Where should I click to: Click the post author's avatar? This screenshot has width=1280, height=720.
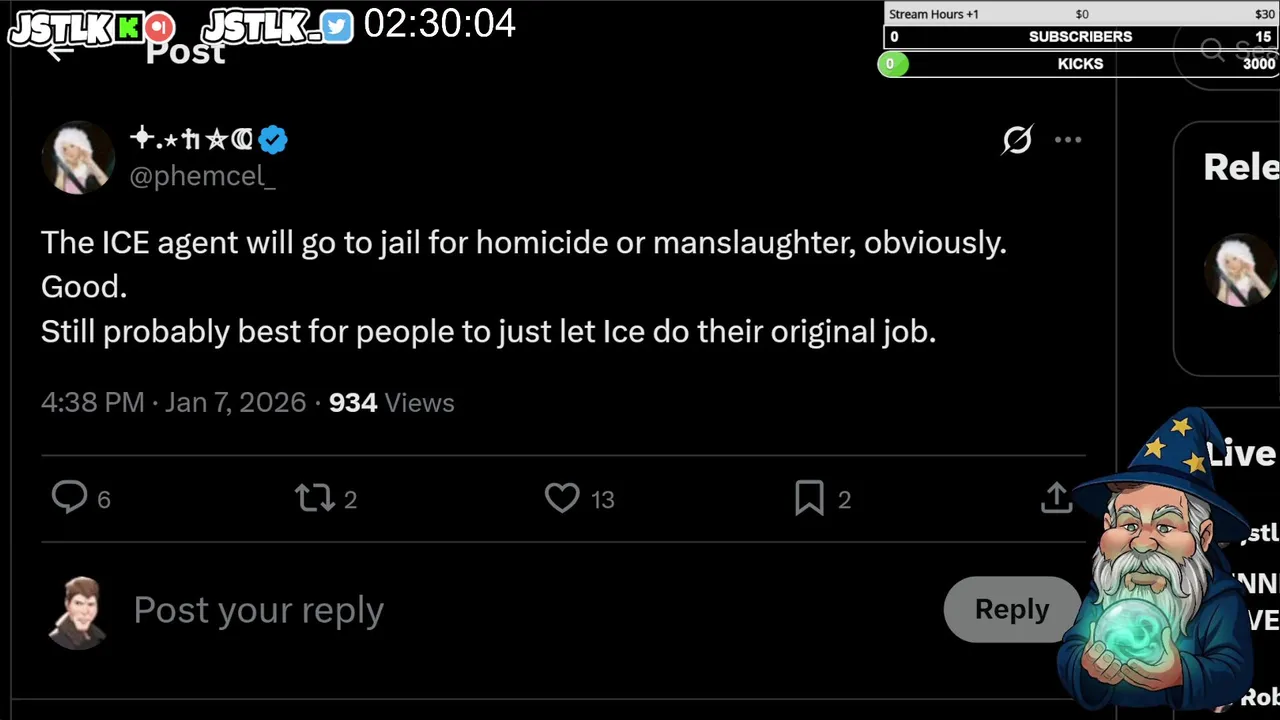(78, 158)
